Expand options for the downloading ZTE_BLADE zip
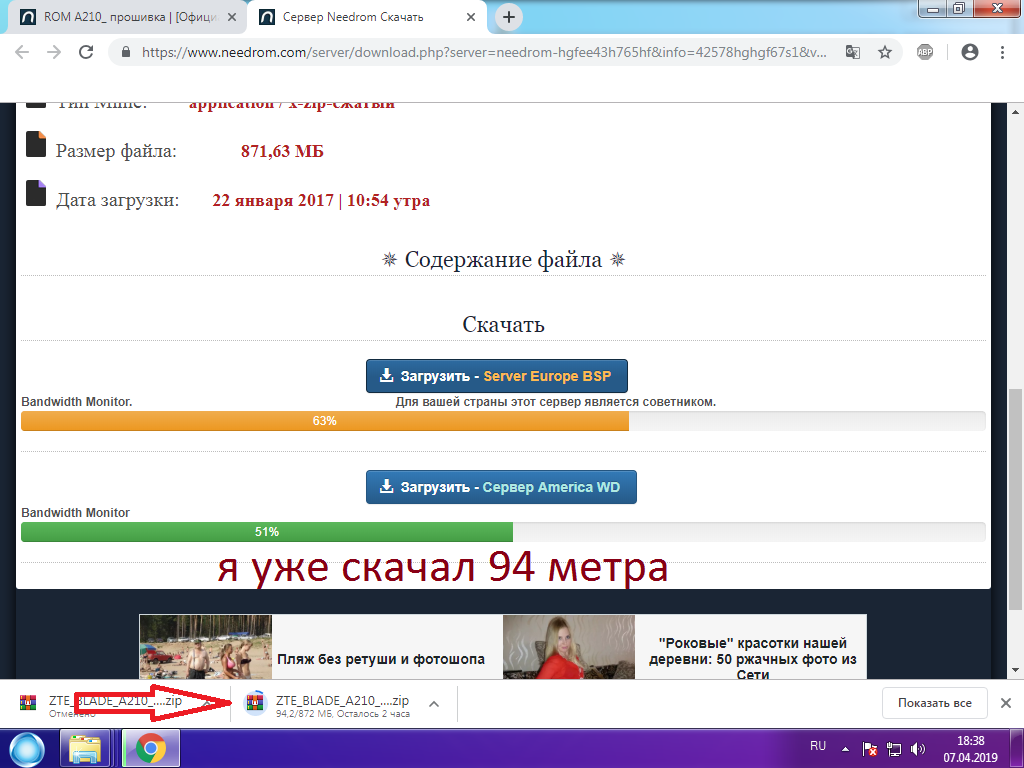 pyautogui.click(x=434, y=703)
